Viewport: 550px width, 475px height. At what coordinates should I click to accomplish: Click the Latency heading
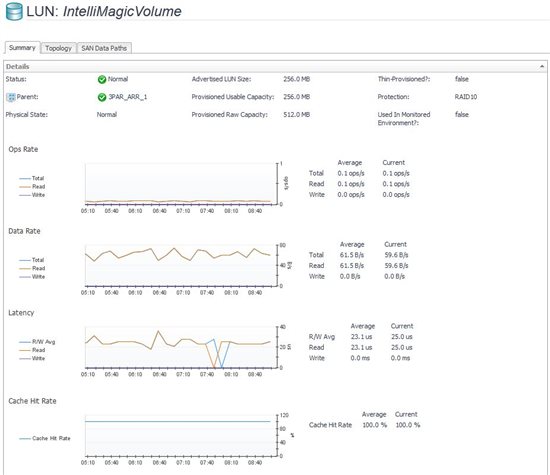click(21, 313)
